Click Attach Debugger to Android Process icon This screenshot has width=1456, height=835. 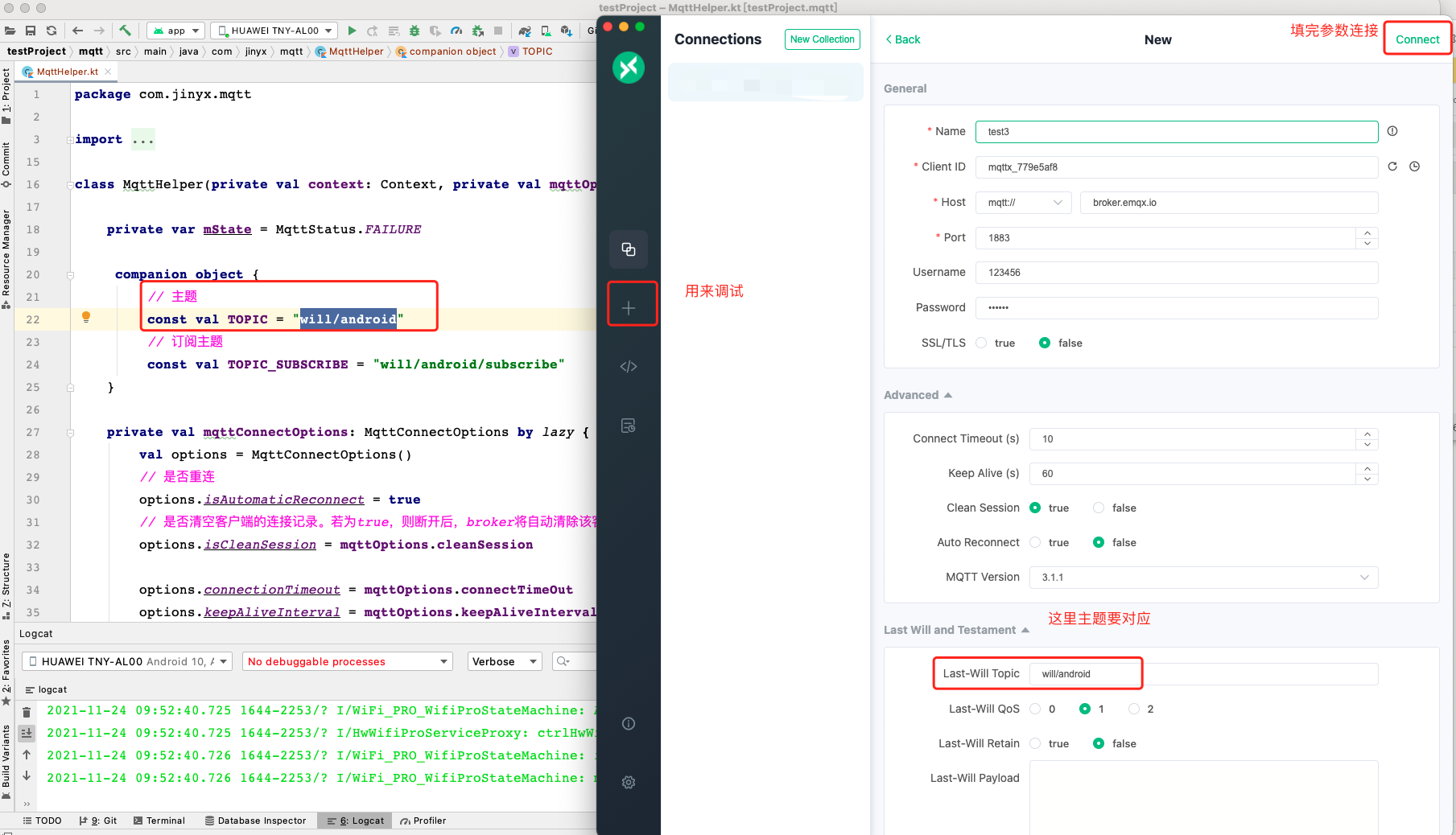click(x=477, y=31)
